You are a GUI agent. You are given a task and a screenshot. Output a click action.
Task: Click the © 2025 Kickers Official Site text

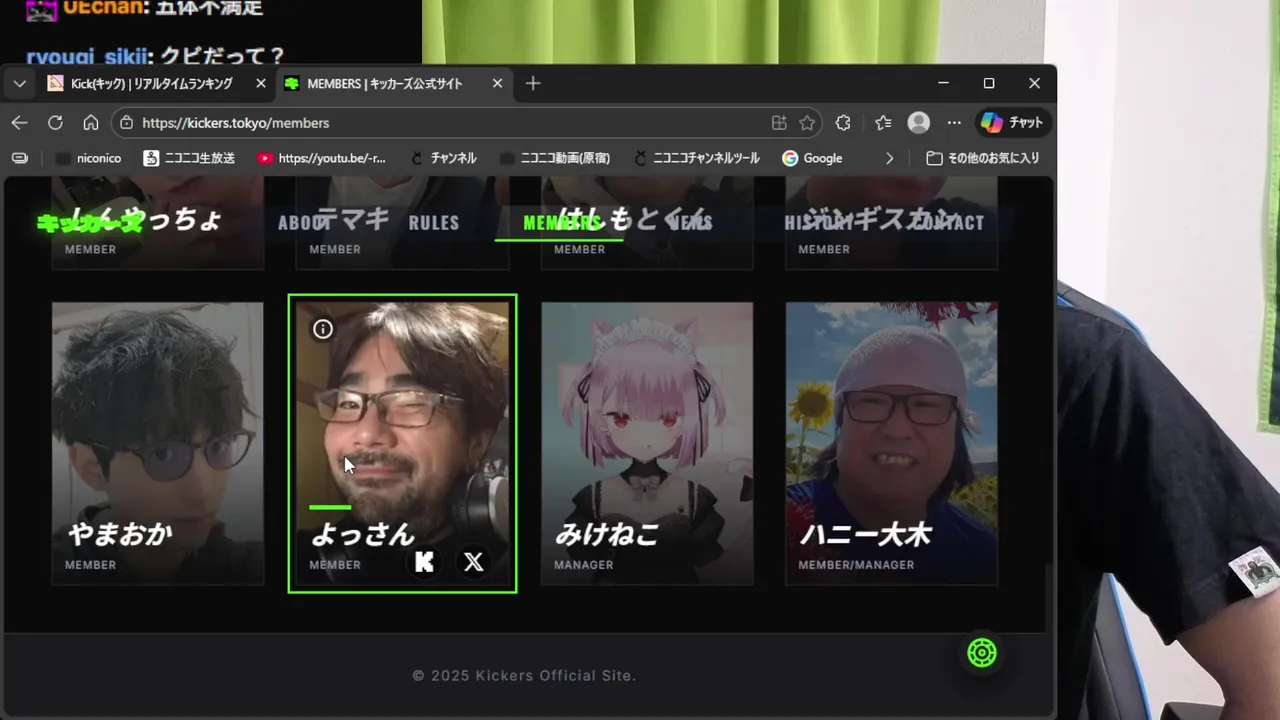coord(524,676)
